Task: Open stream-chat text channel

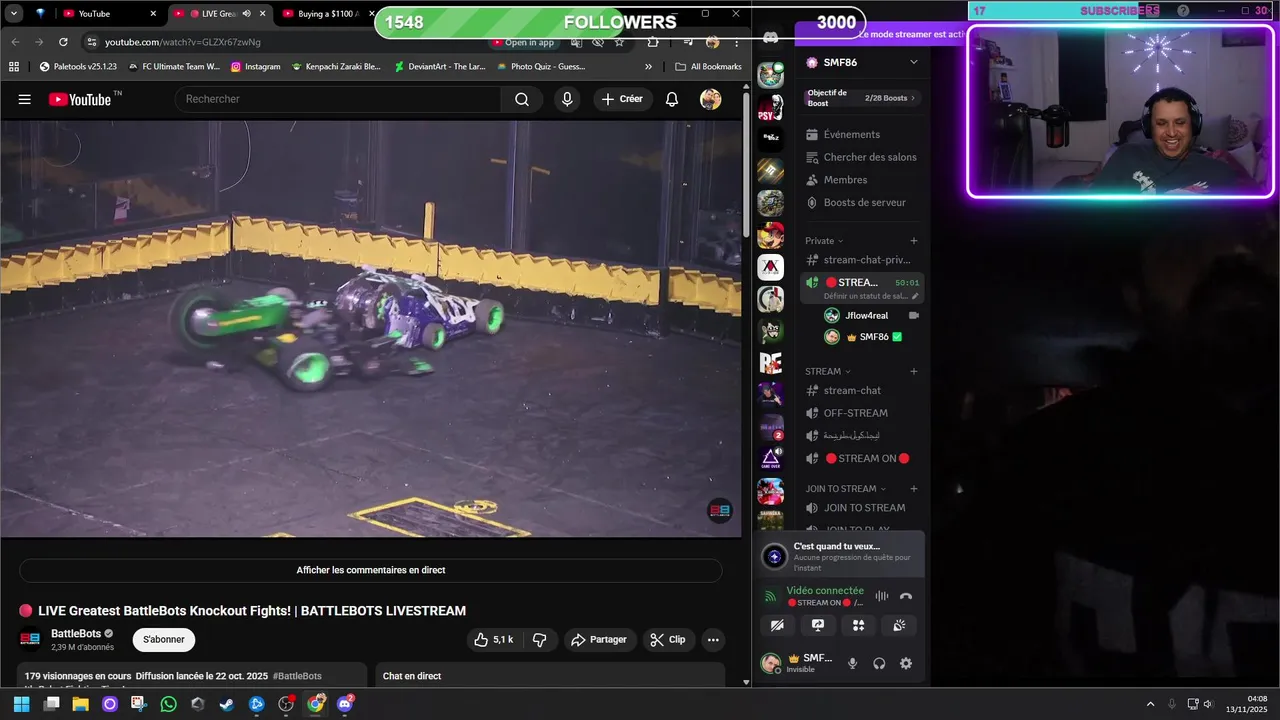Action: coord(862,391)
